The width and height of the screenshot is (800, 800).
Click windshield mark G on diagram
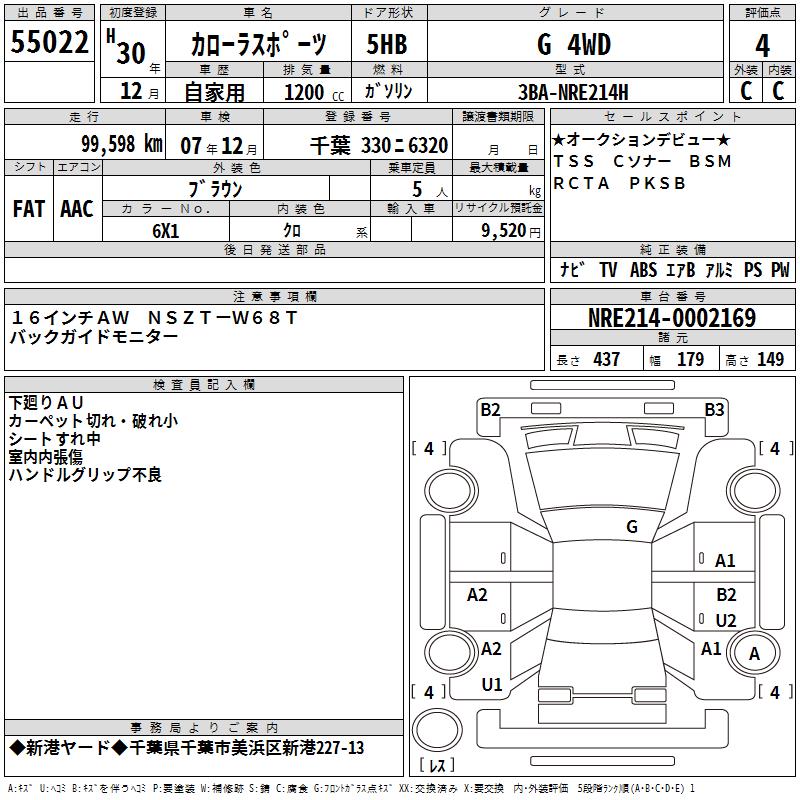[x=632, y=526]
